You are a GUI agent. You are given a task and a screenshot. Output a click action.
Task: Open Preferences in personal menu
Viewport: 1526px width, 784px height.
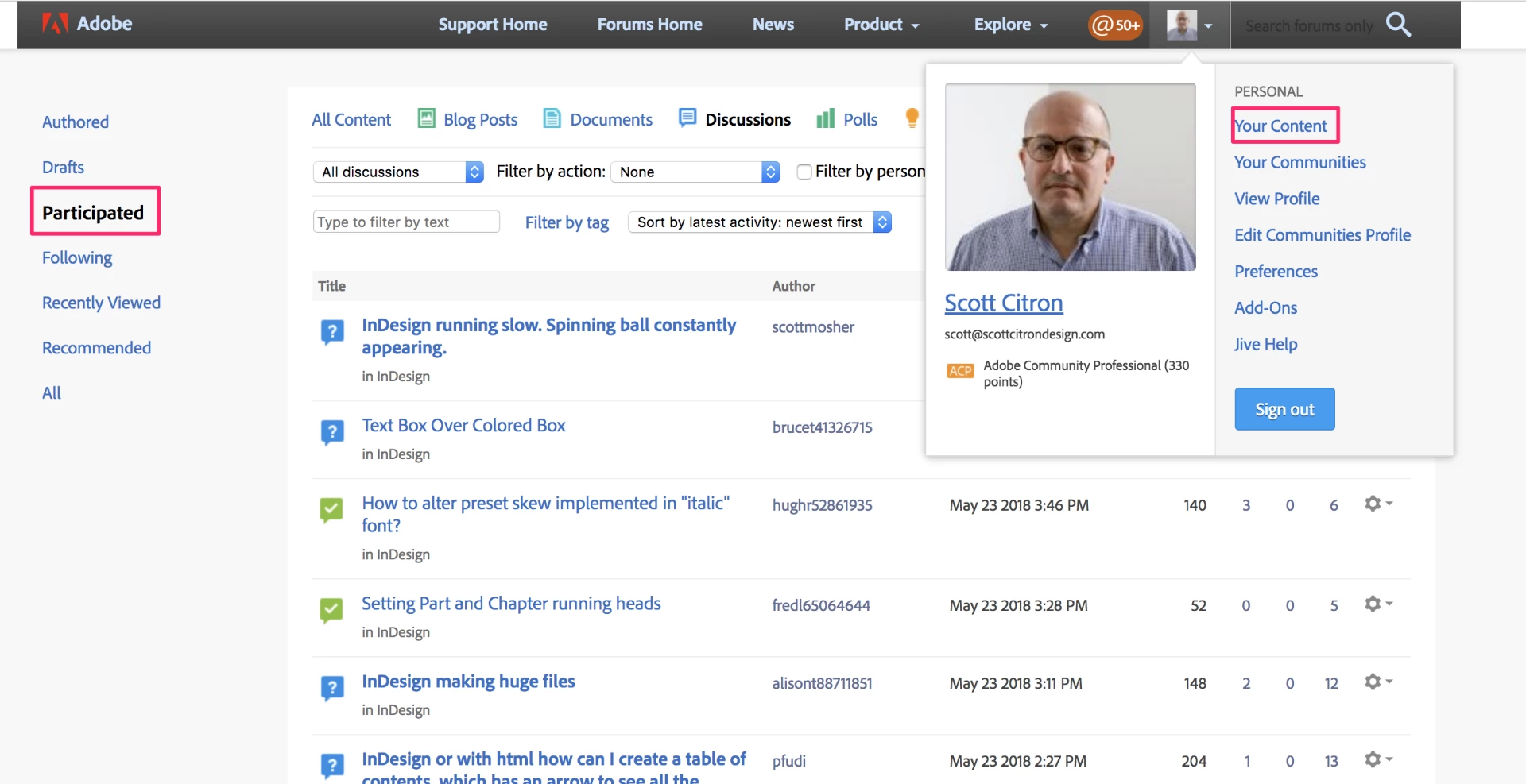click(x=1276, y=272)
